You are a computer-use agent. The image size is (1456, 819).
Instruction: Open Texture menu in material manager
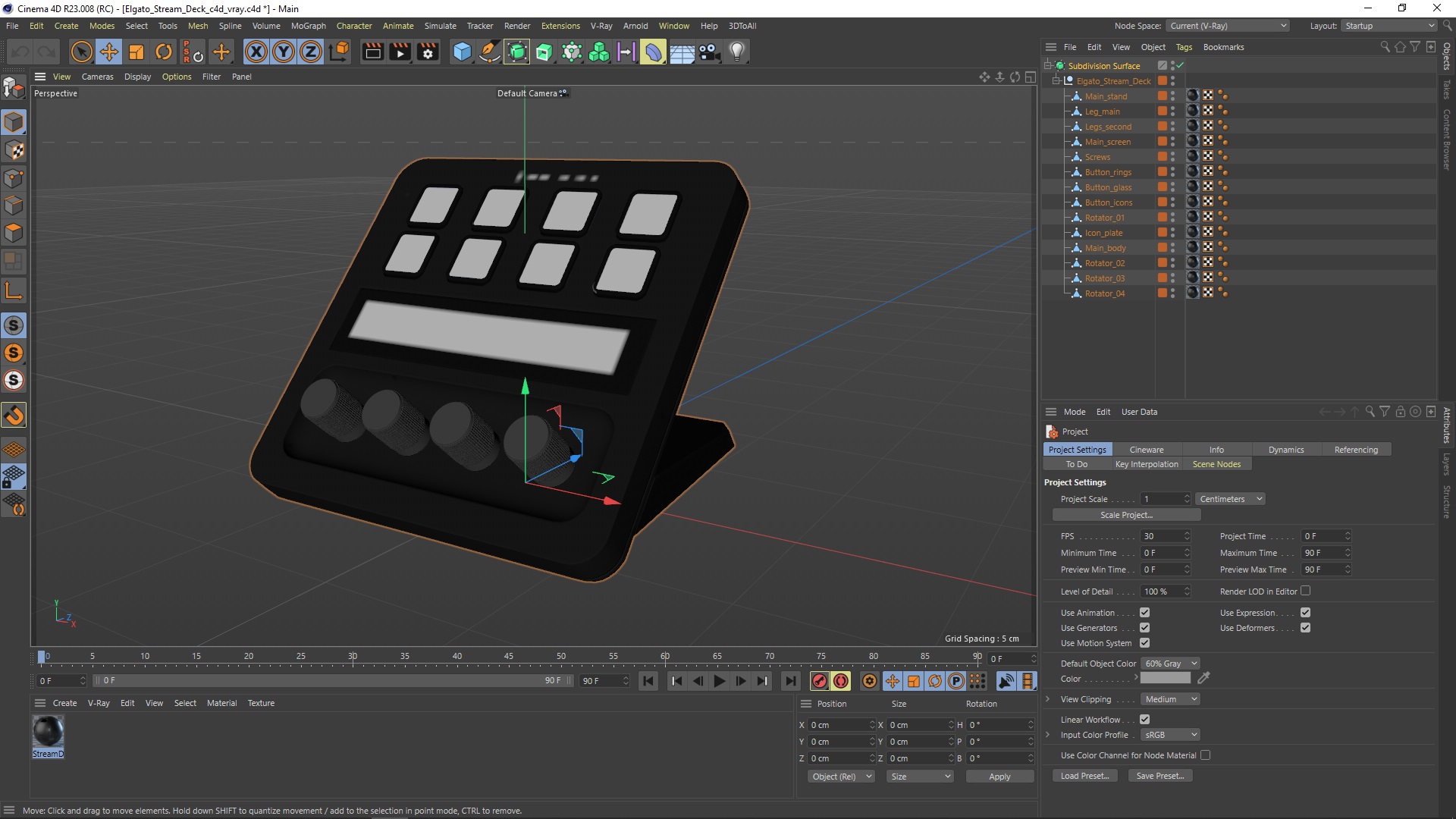coord(261,703)
